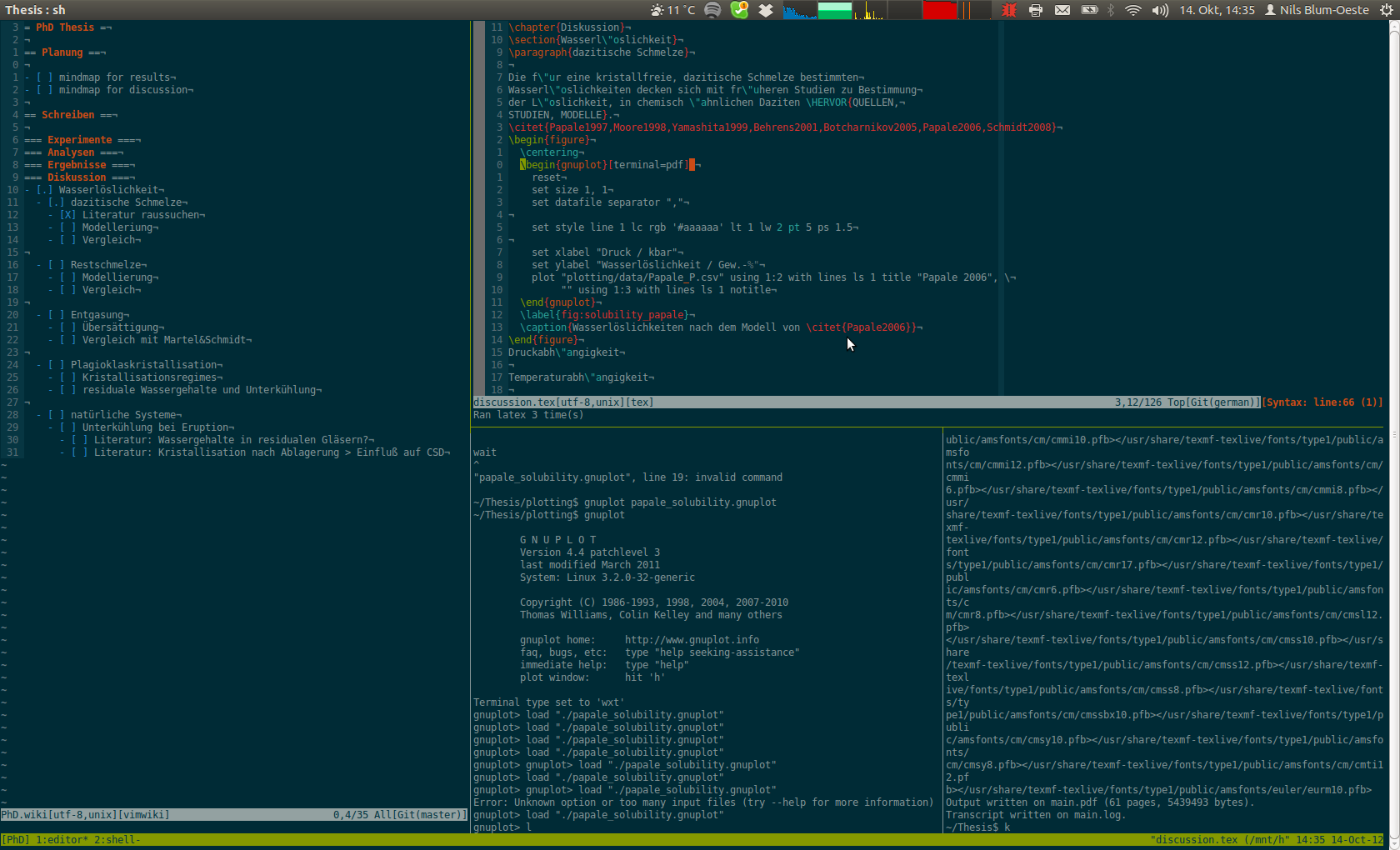
Task: Open the sound volume indicator
Action: coord(1160,10)
